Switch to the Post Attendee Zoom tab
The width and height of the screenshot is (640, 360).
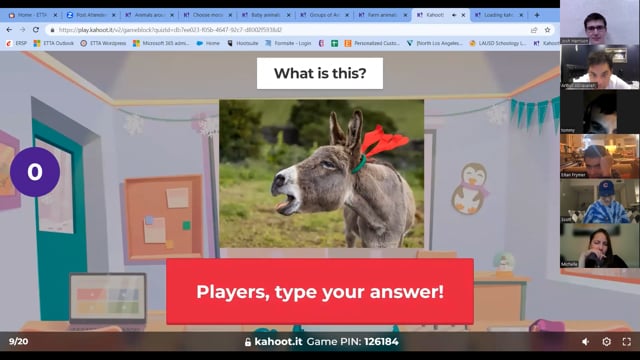click(90, 15)
